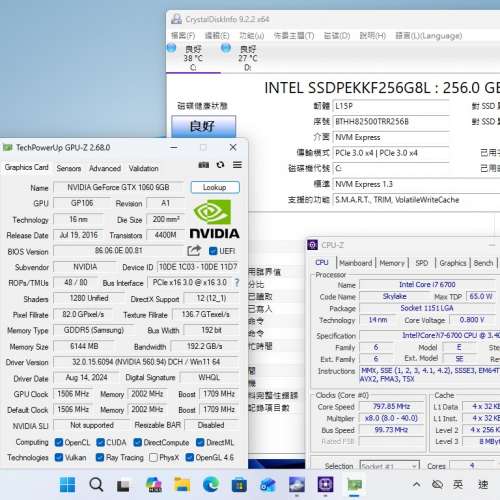Open Microsoft Edge from the taskbar
The height and width of the screenshot is (500, 500).
pos(211,484)
